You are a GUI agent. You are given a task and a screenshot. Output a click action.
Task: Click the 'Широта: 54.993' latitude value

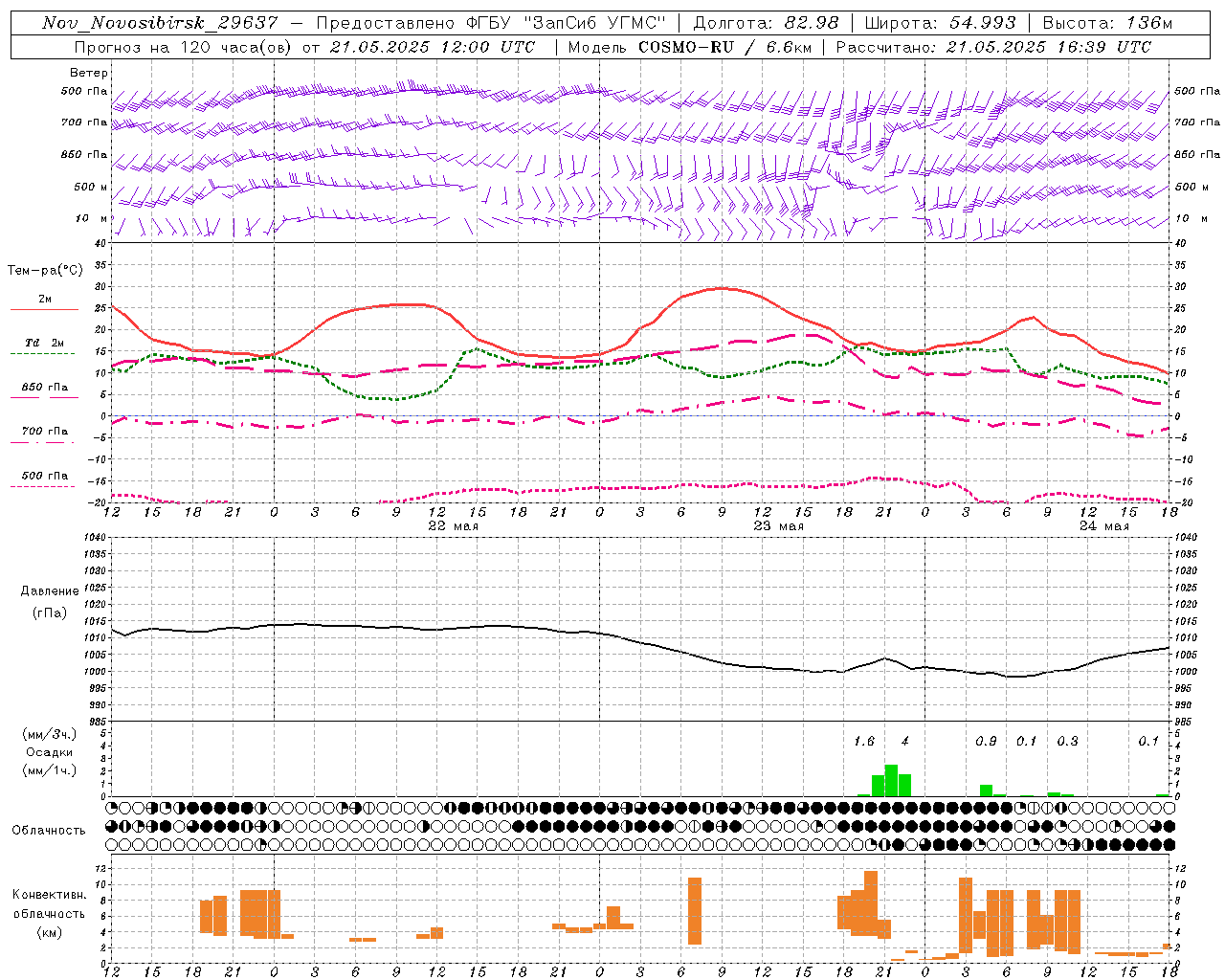(940, 23)
